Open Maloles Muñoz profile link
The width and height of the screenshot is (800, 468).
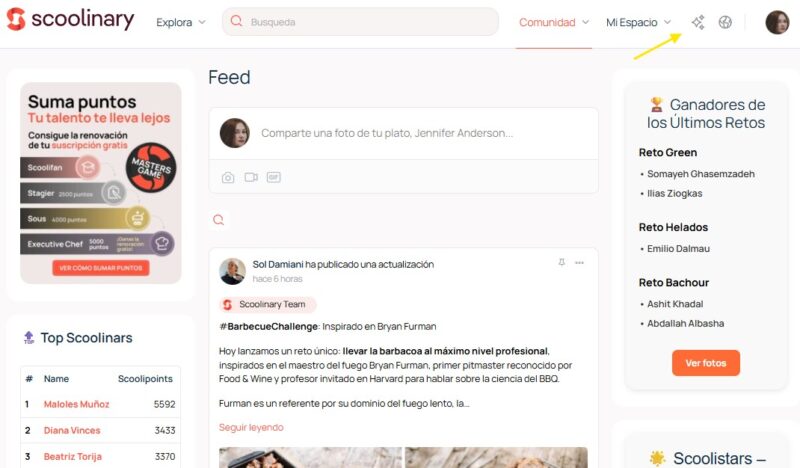[x=77, y=404]
